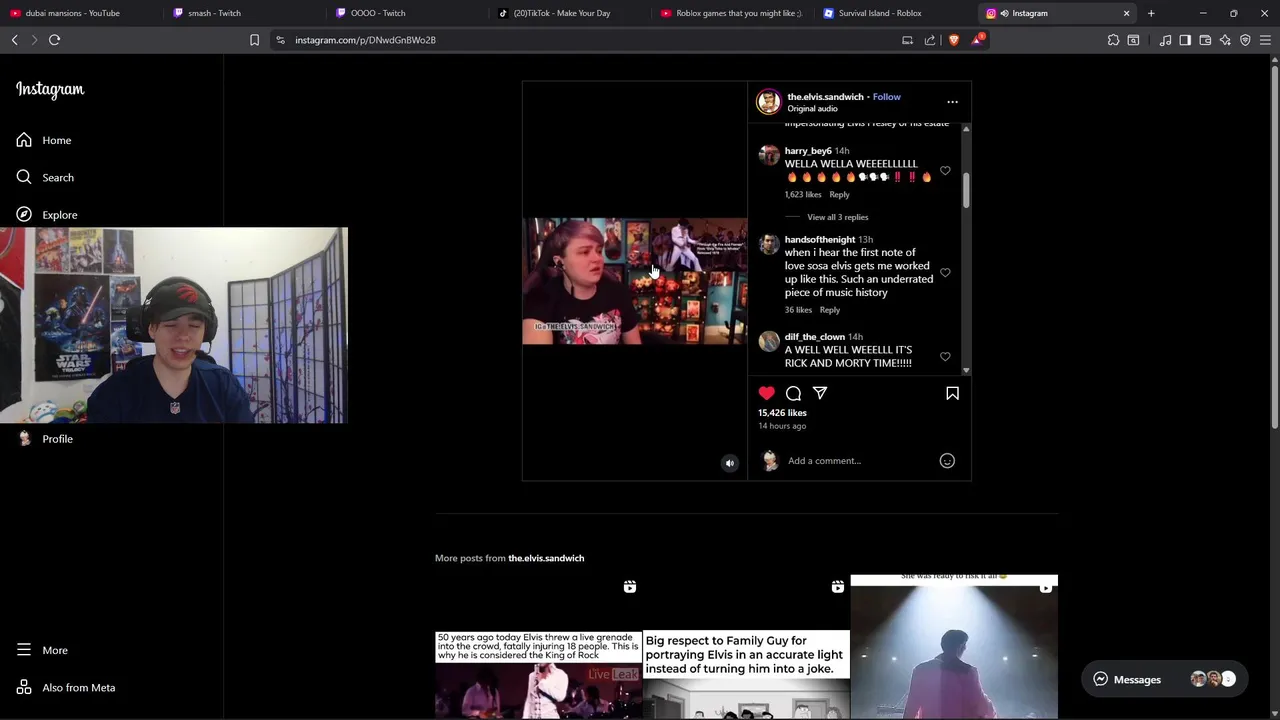Viewport: 1280px width, 720px height.
Task: Switch to dubai mansions YouTube tab
Action: click(80, 13)
